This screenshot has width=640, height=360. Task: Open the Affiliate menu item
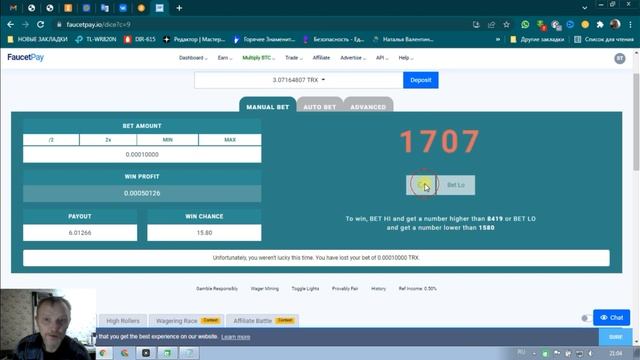[x=321, y=58]
